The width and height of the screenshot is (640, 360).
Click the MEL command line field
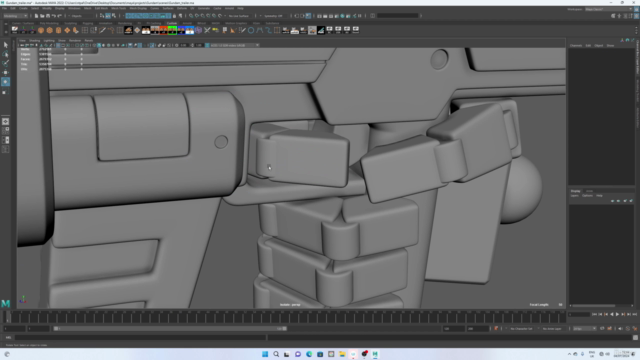(141, 338)
